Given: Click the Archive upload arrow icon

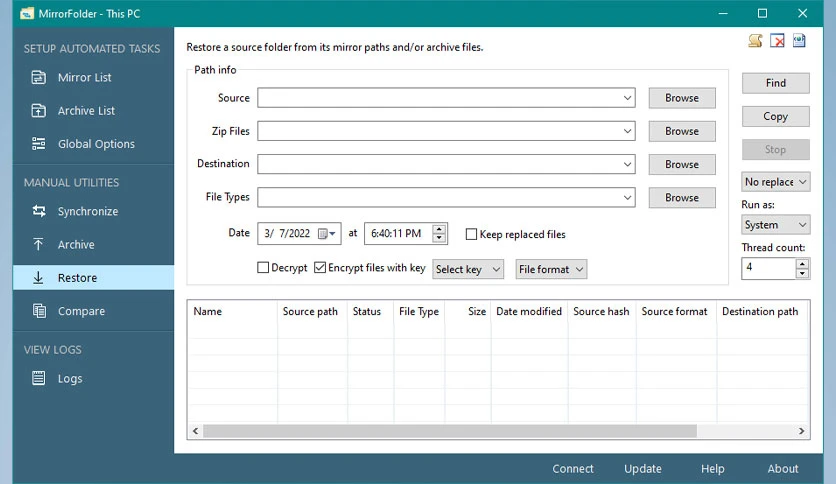Looking at the screenshot, I should tap(38, 244).
